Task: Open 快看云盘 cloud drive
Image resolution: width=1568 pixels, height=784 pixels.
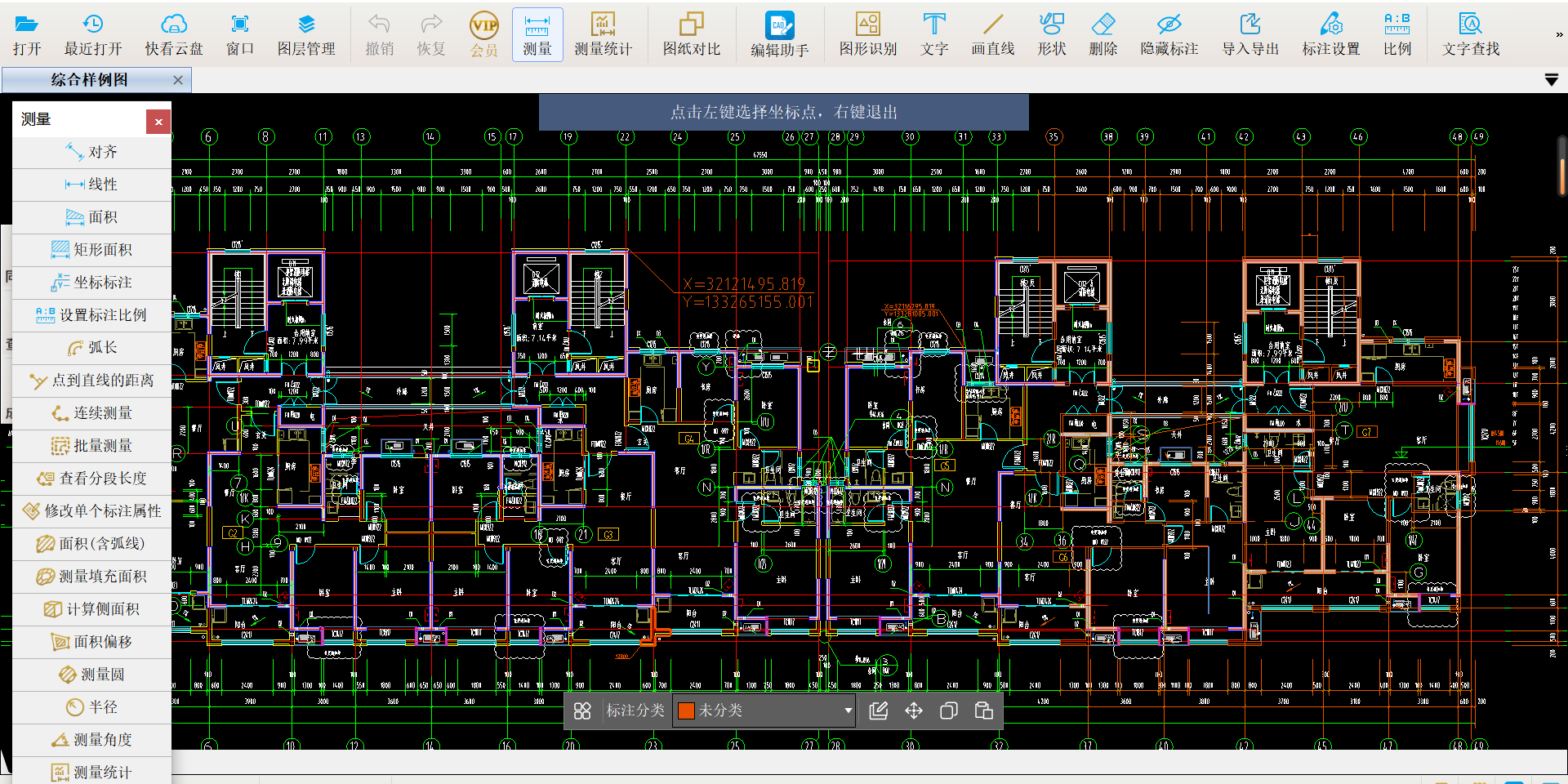Action: click(x=173, y=35)
